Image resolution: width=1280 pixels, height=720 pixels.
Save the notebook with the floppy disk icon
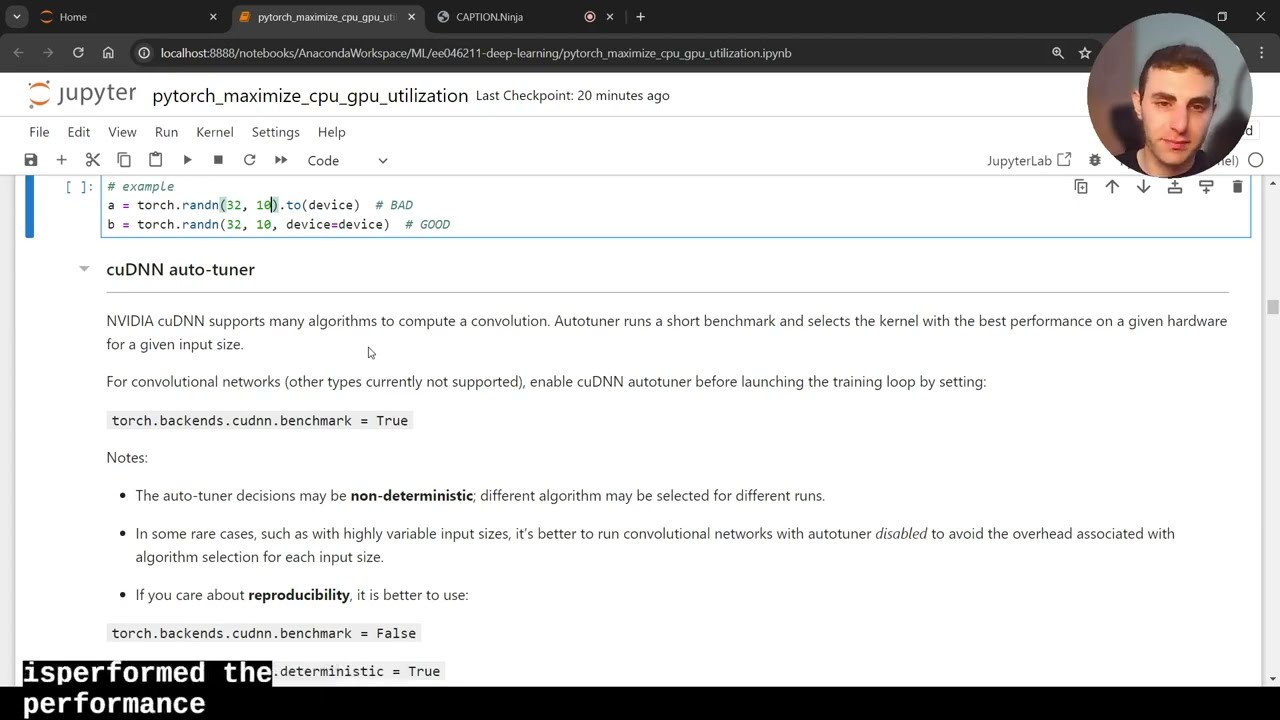31,160
